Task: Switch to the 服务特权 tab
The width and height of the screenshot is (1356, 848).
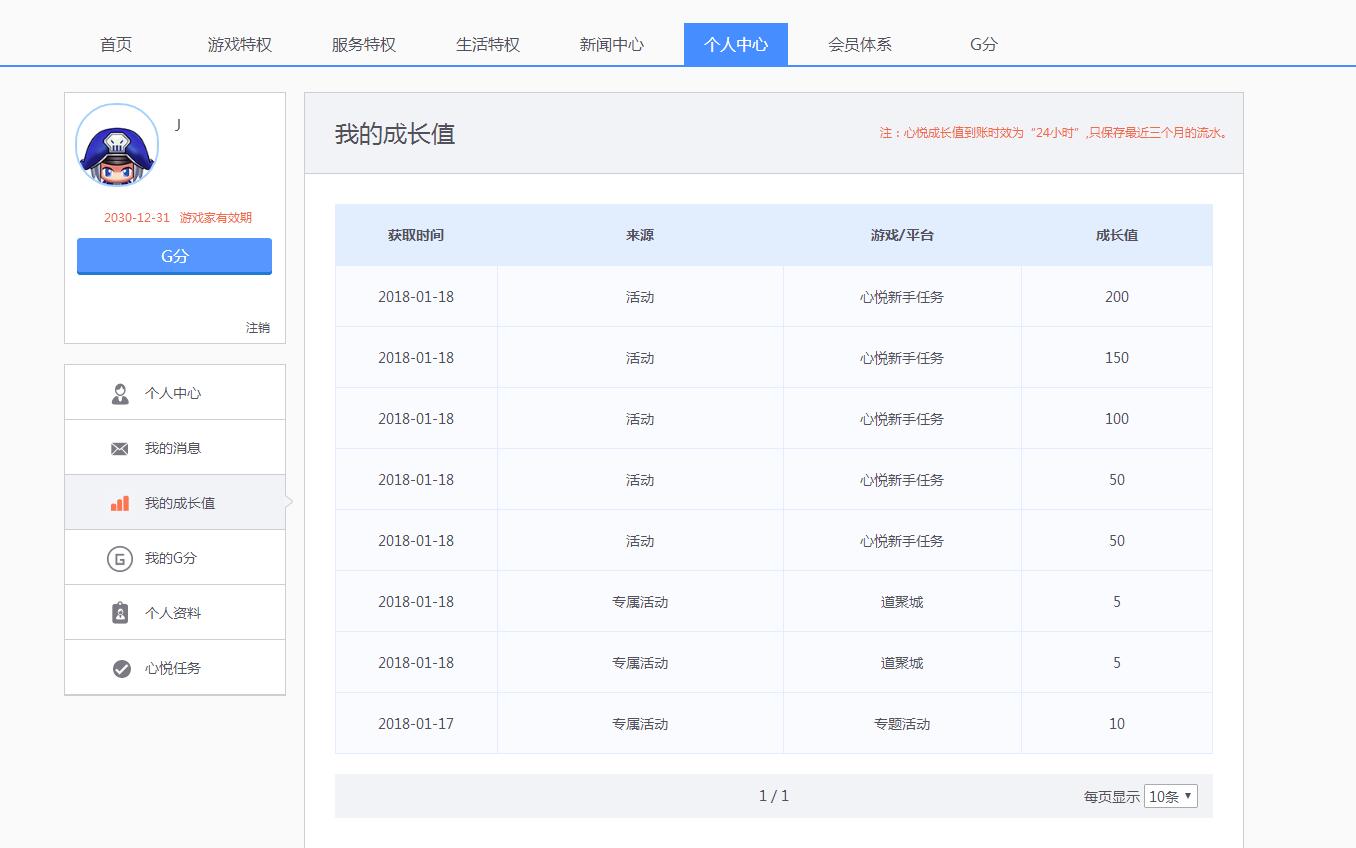Action: (x=364, y=45)
